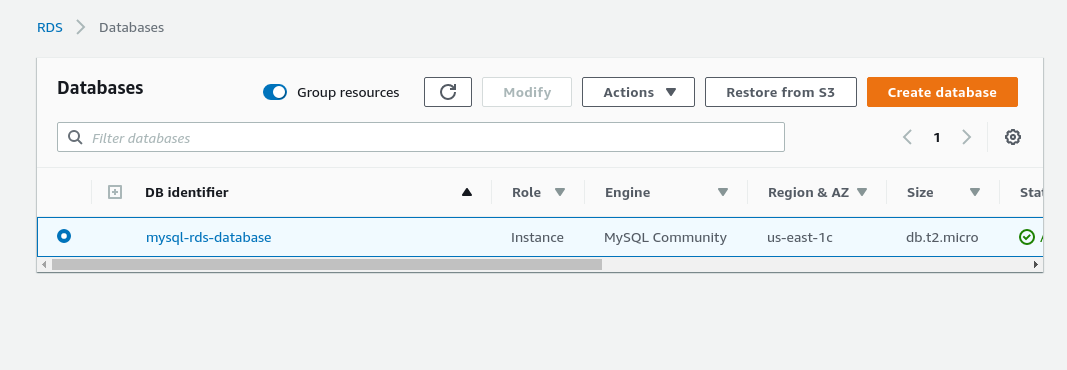Sort by the Size column
Image resolution: width=1067 pixels, height=370 pixels.
[943, 192]
